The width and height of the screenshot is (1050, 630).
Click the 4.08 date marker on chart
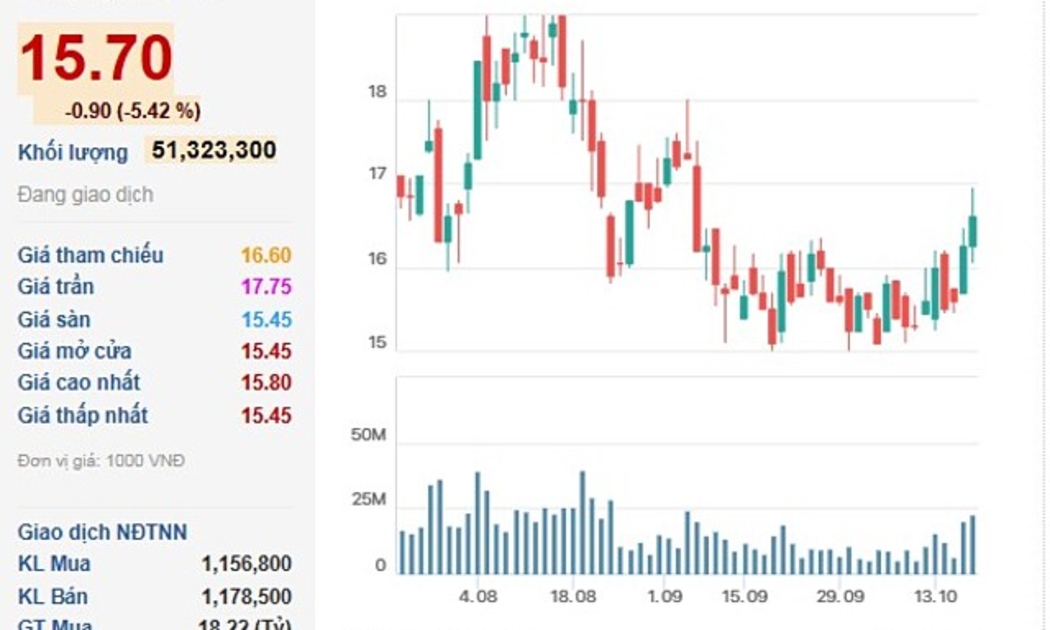[479, 595]
